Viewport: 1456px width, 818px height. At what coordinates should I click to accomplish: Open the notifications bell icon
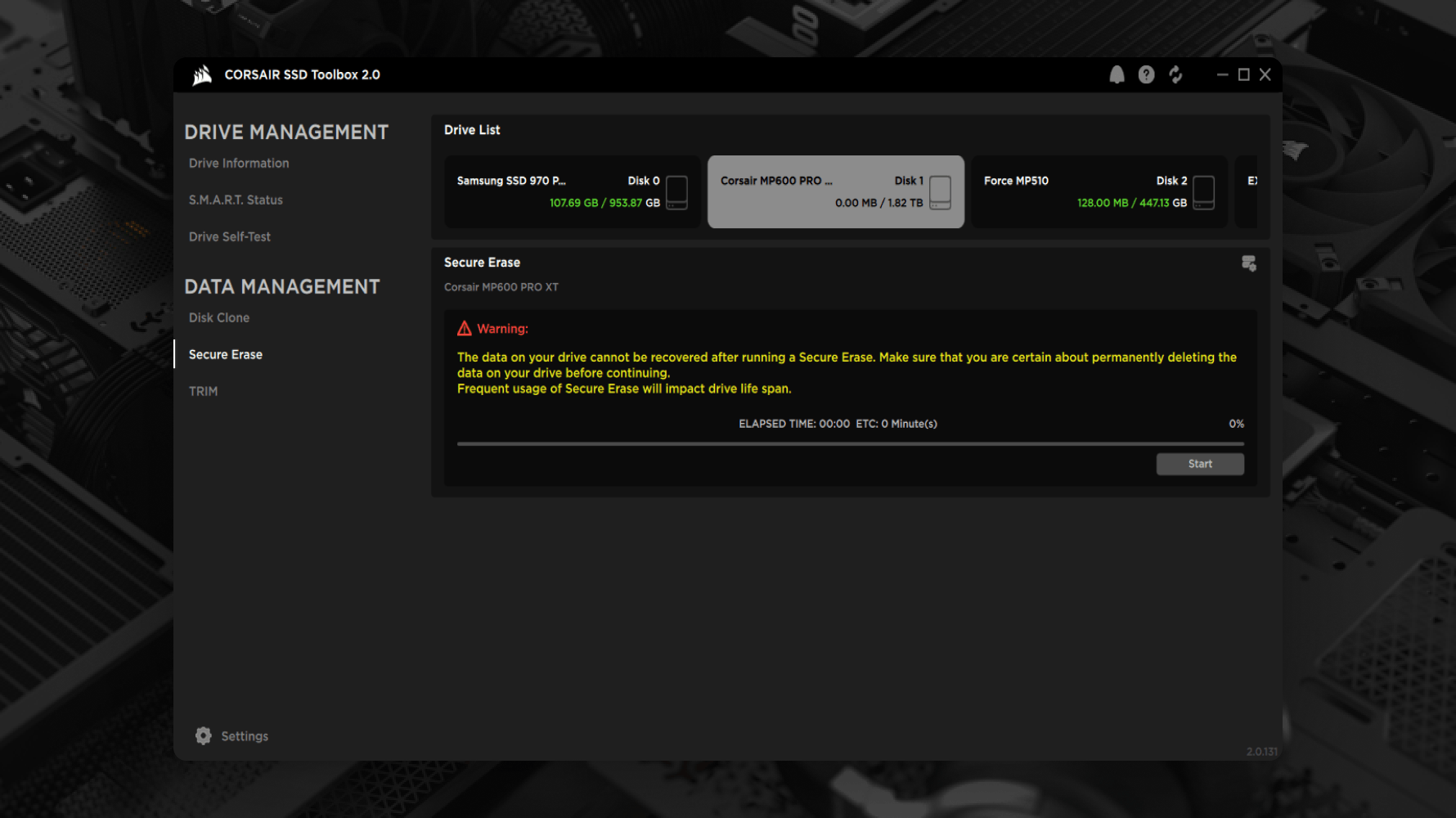click(x=1117, y=74)
